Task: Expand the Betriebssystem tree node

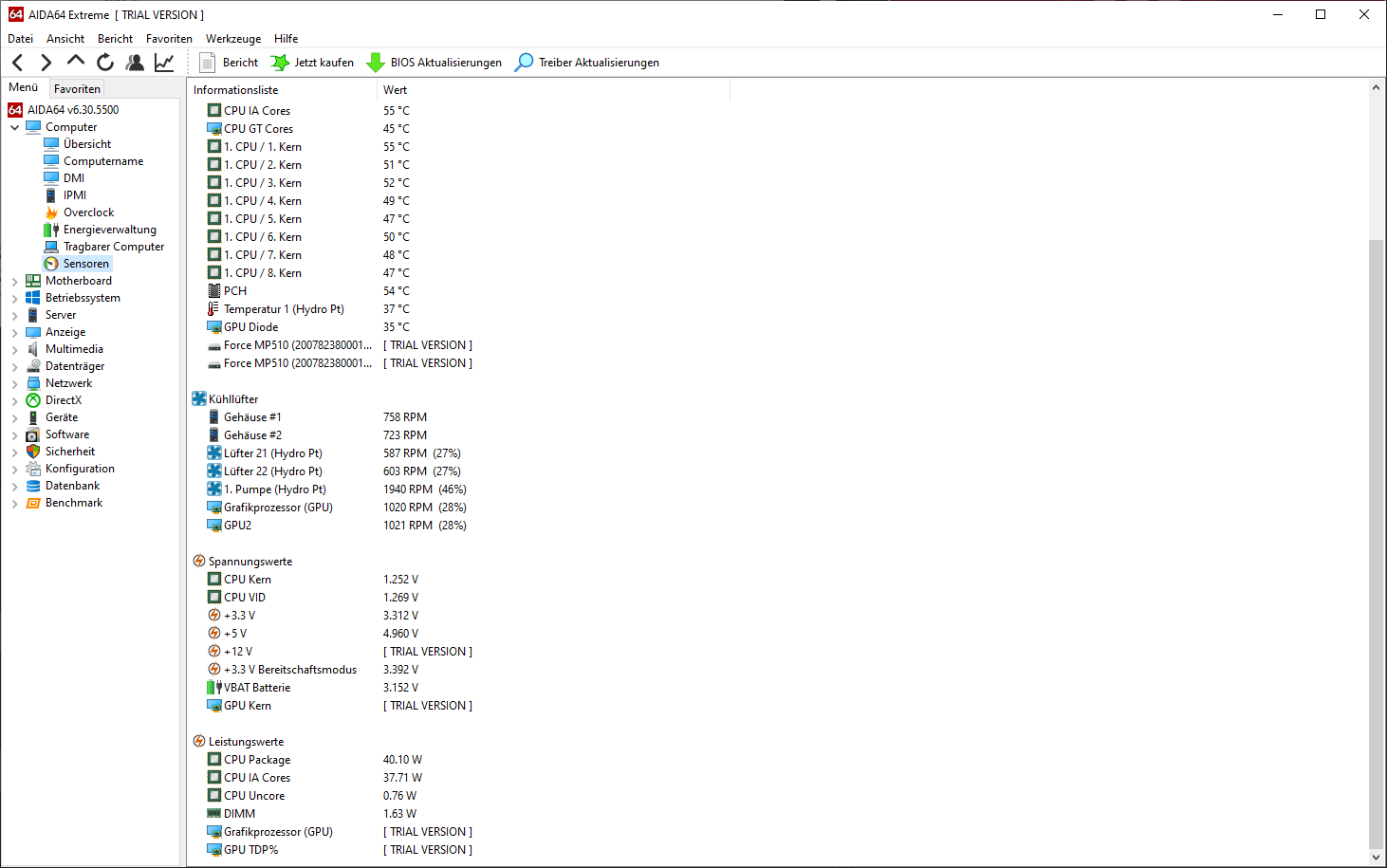Action: coord(14,298)
